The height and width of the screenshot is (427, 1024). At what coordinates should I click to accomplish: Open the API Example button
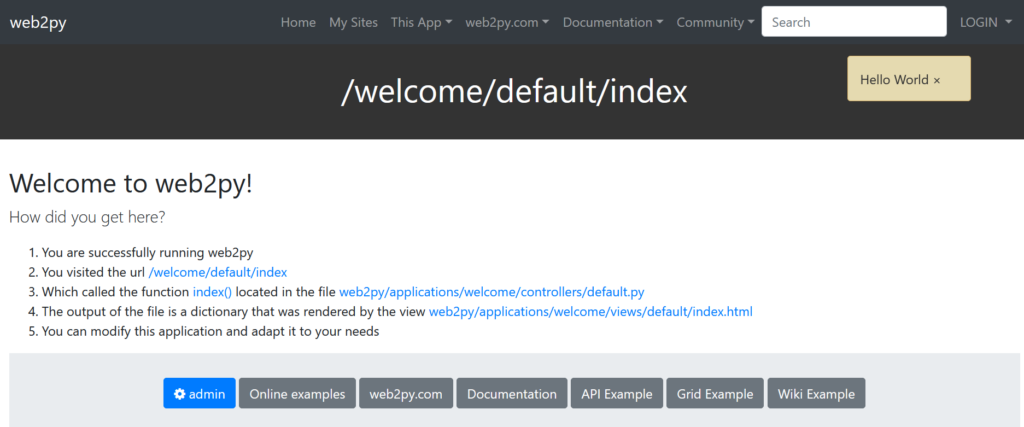click(616, 393)
